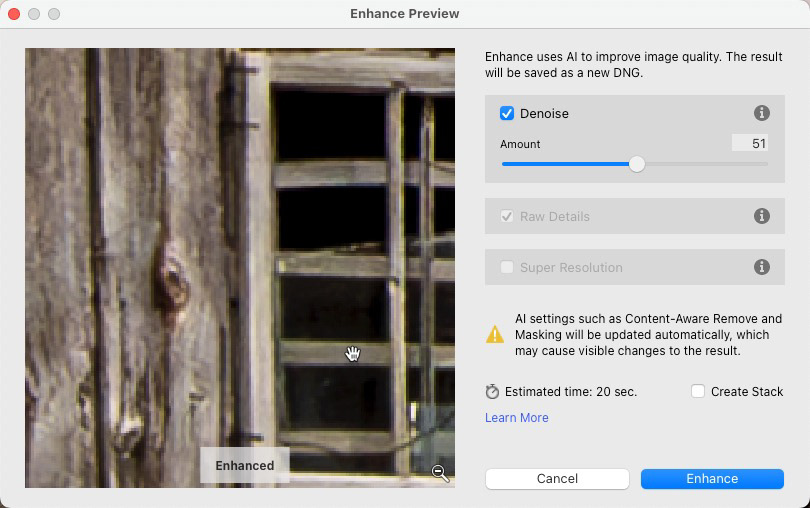810x508 pixels.
Task: Check the Create Stack checkbox
Action: 698,391
